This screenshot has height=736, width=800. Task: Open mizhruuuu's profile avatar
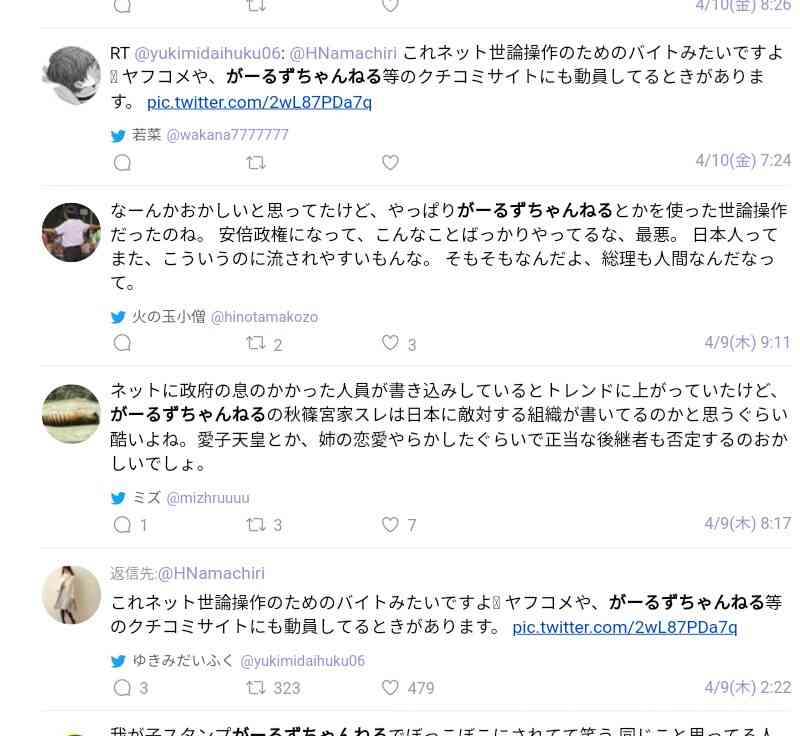click(x=71, y=414)
